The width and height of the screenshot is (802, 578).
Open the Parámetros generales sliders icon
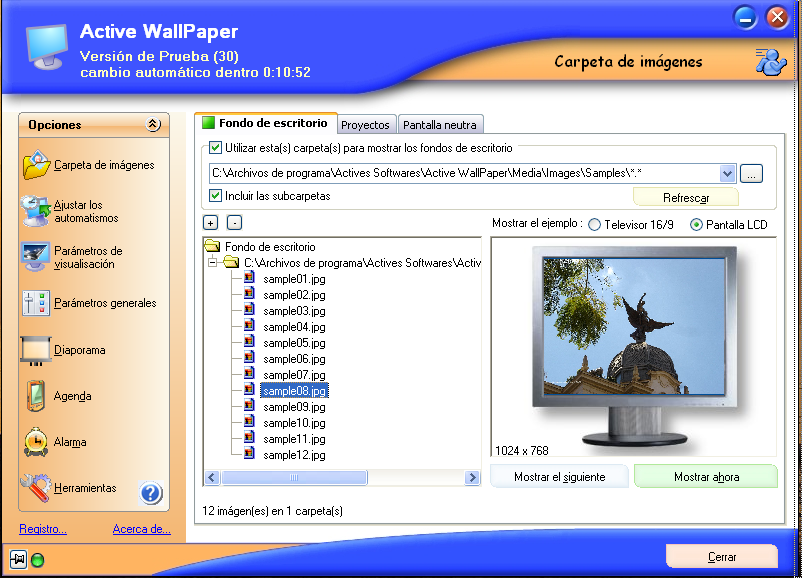coord(36,303)
